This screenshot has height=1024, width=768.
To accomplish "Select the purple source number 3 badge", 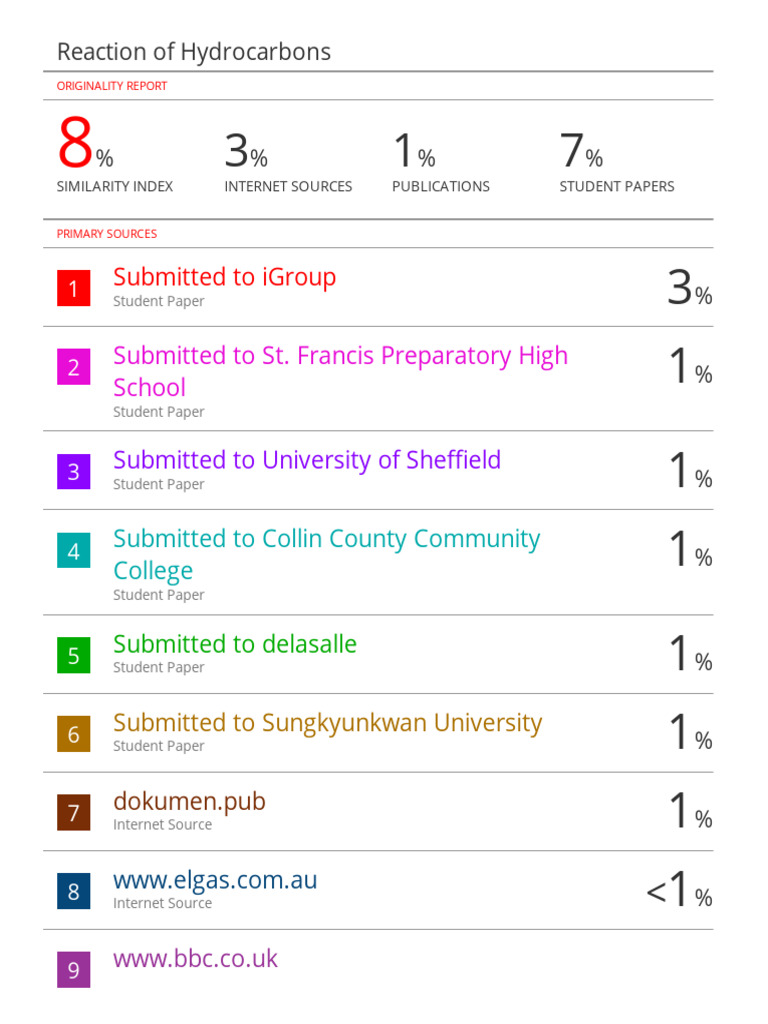I will tap(73, 471).
